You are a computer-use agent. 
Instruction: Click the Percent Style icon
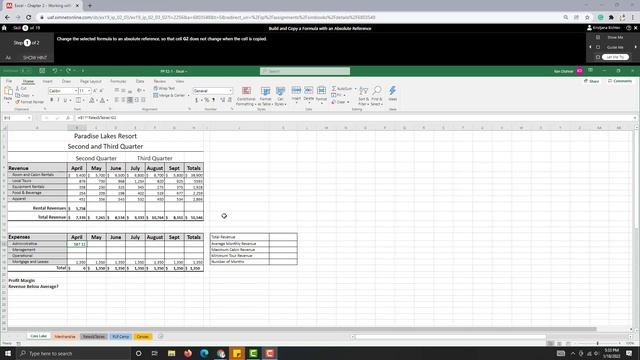point(207,100)
